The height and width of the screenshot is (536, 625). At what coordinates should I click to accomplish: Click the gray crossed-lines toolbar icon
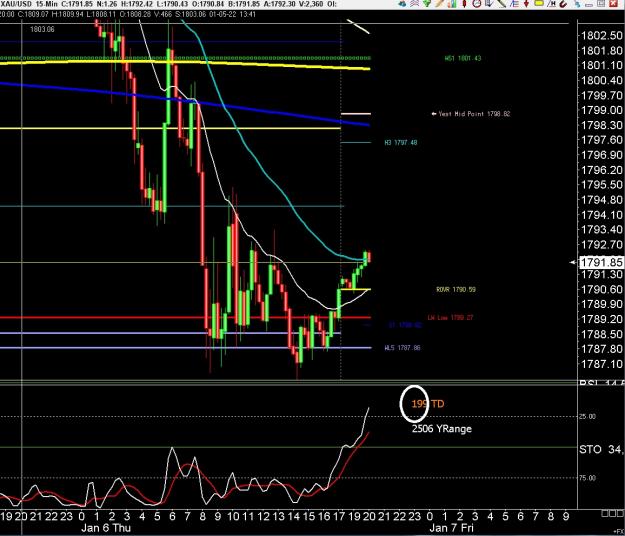pyautogui.click(x=415, y=4)
